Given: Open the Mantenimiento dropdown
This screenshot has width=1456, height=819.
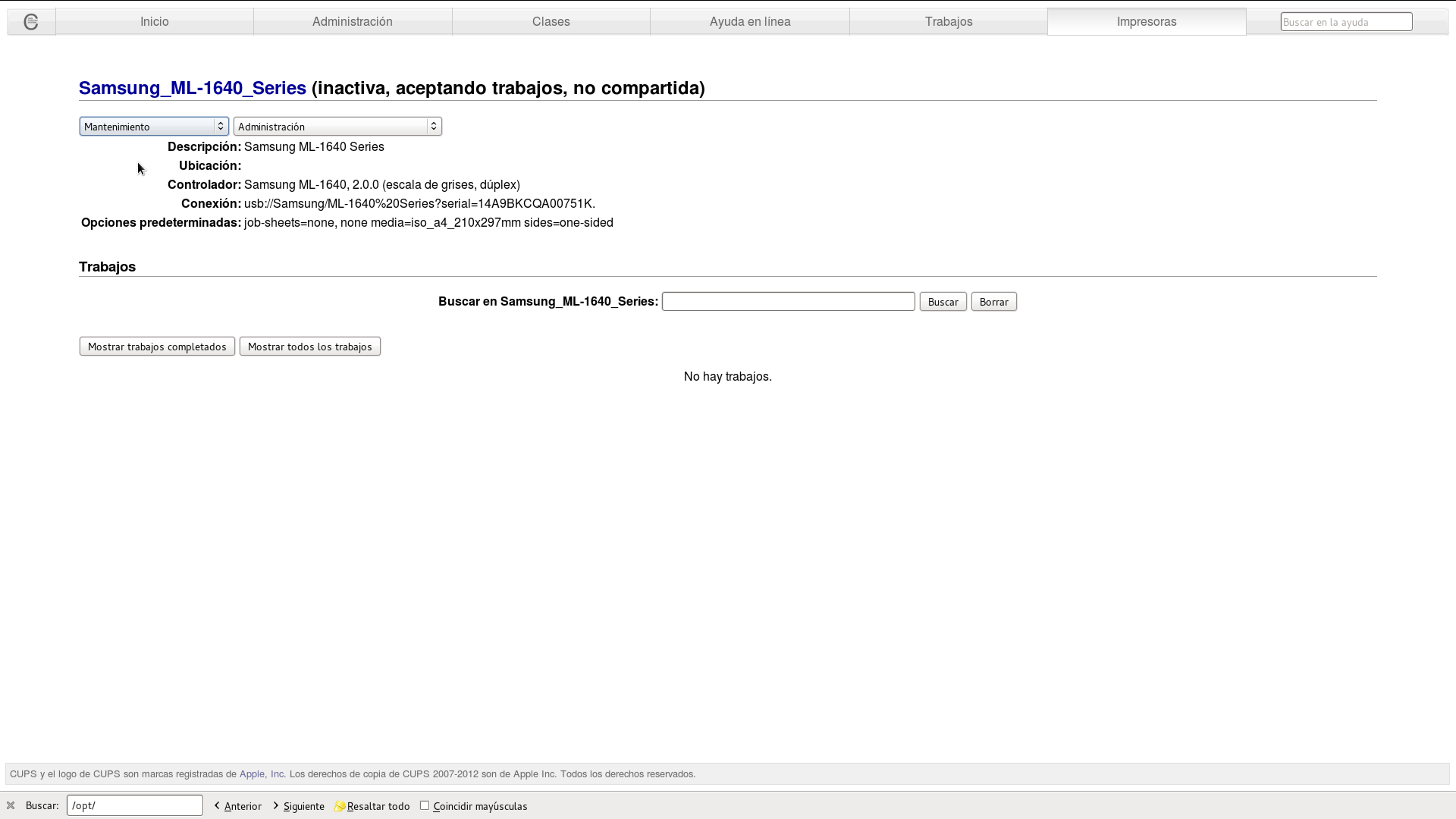Looking at the screenshot, I should click(x=154, y=127).
